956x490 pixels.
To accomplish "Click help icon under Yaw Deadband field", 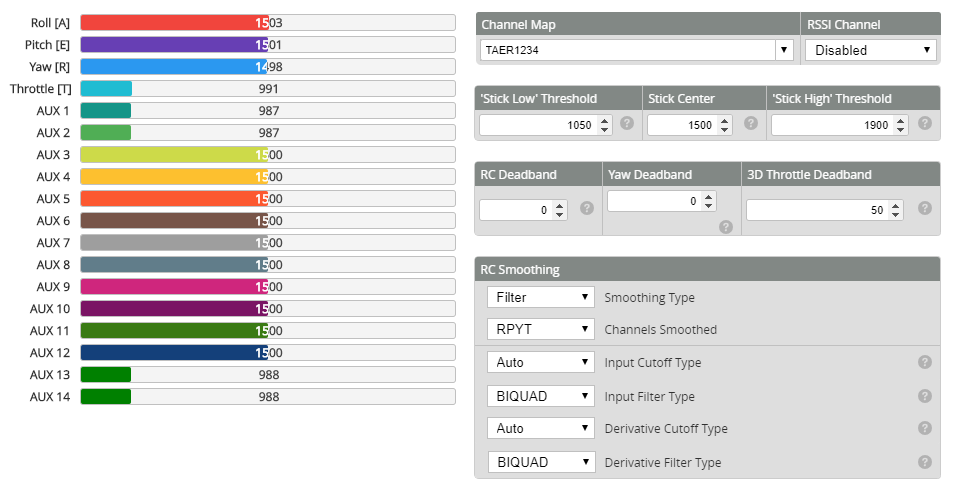I will (726, 227).
